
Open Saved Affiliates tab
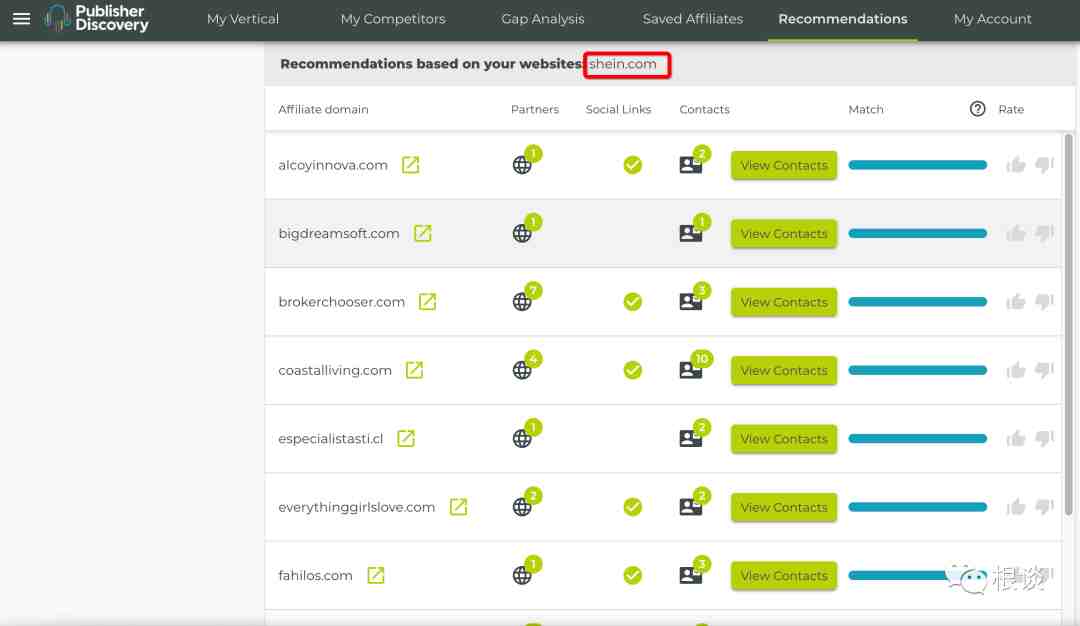(693, 19)
